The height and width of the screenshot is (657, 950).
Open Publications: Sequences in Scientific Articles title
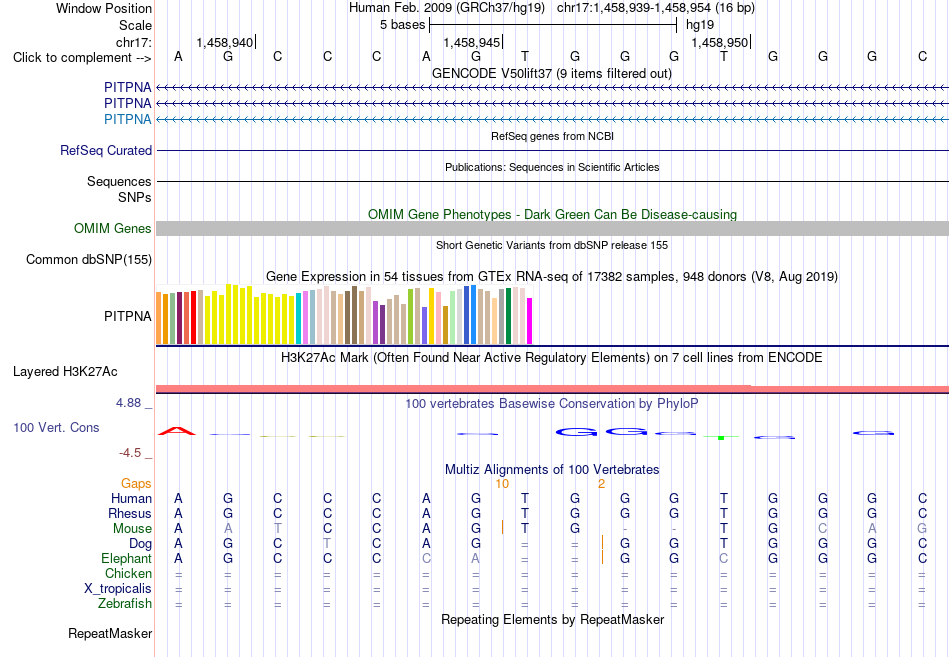tap(552, 167)
